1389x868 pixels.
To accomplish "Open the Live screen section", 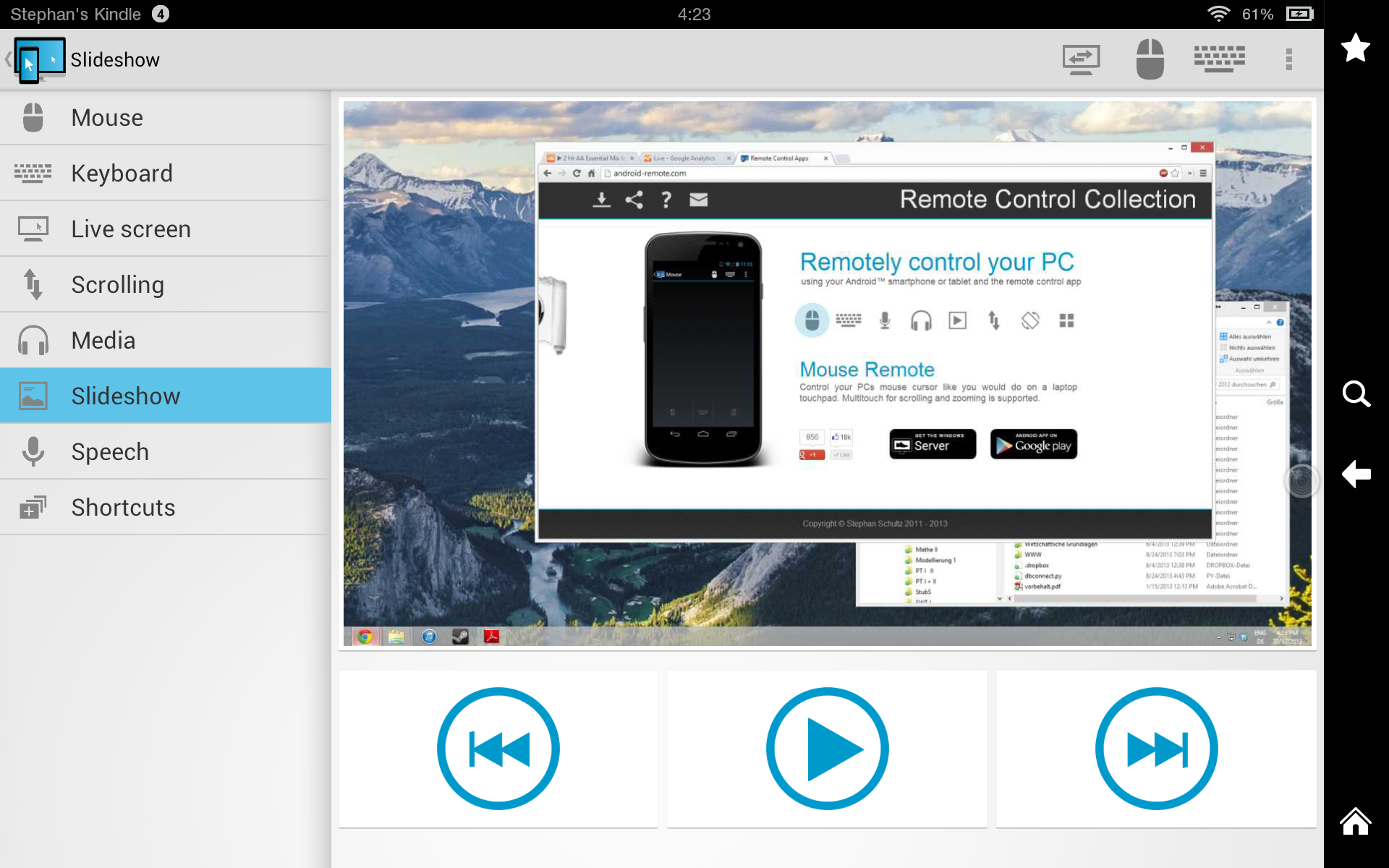I will pos(130,229).
